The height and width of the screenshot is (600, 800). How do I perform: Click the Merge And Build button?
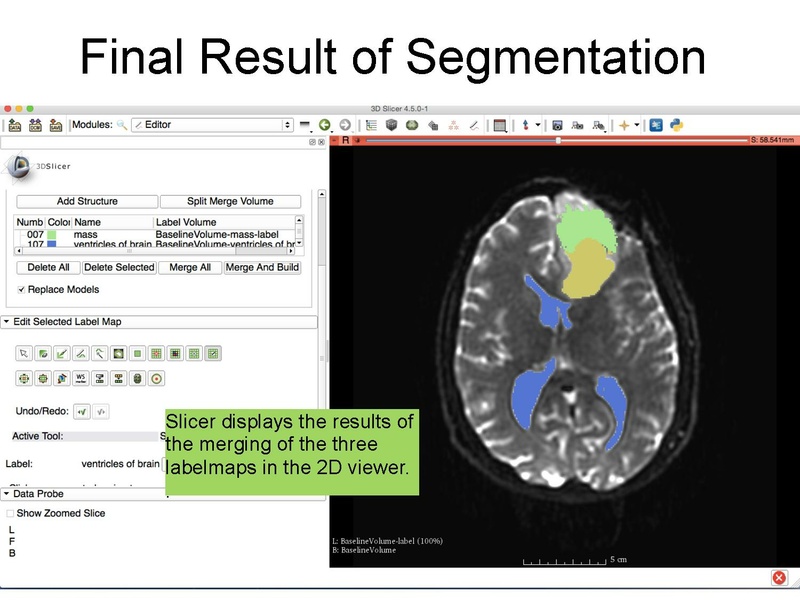(x=262, y=267)
